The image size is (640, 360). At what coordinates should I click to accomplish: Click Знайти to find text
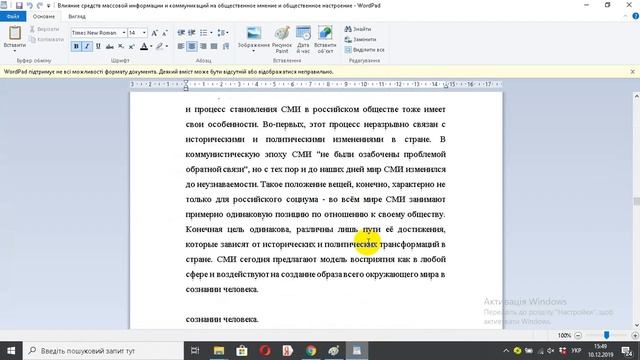358,29
